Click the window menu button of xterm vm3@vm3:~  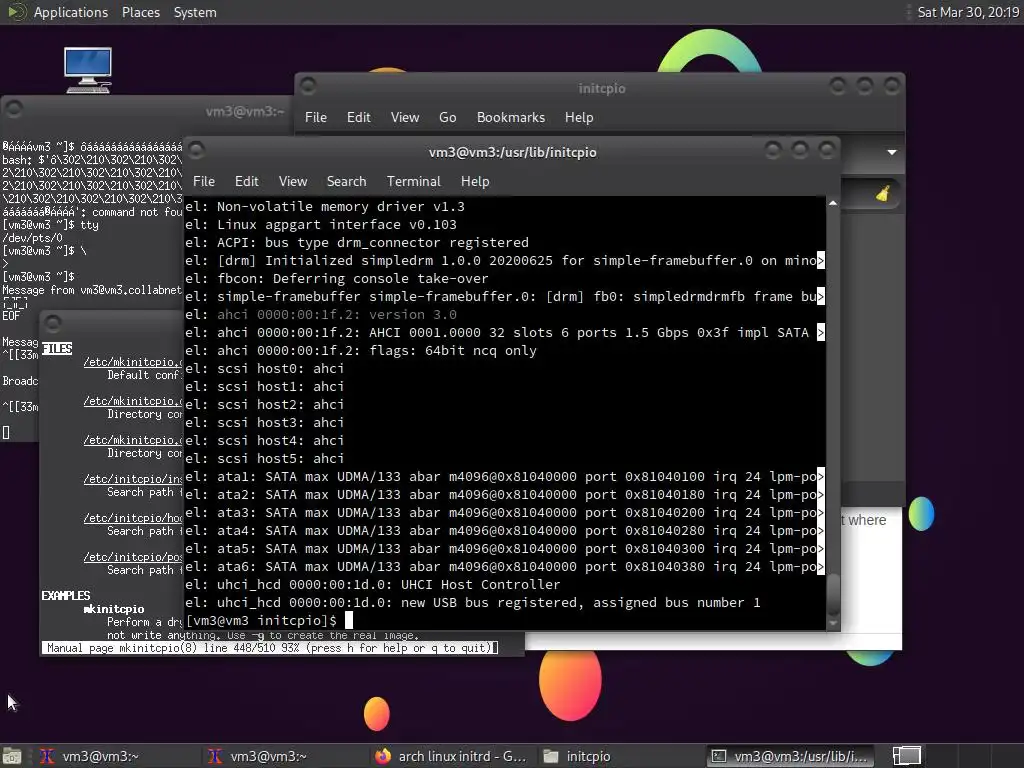coord(14,109)
